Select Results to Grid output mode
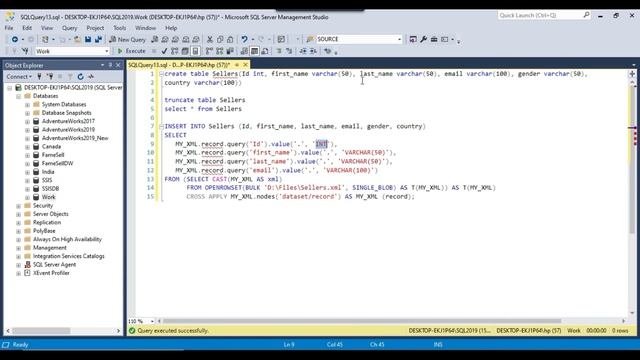Screen dimensions: 640x360 (x=254, y=51)
